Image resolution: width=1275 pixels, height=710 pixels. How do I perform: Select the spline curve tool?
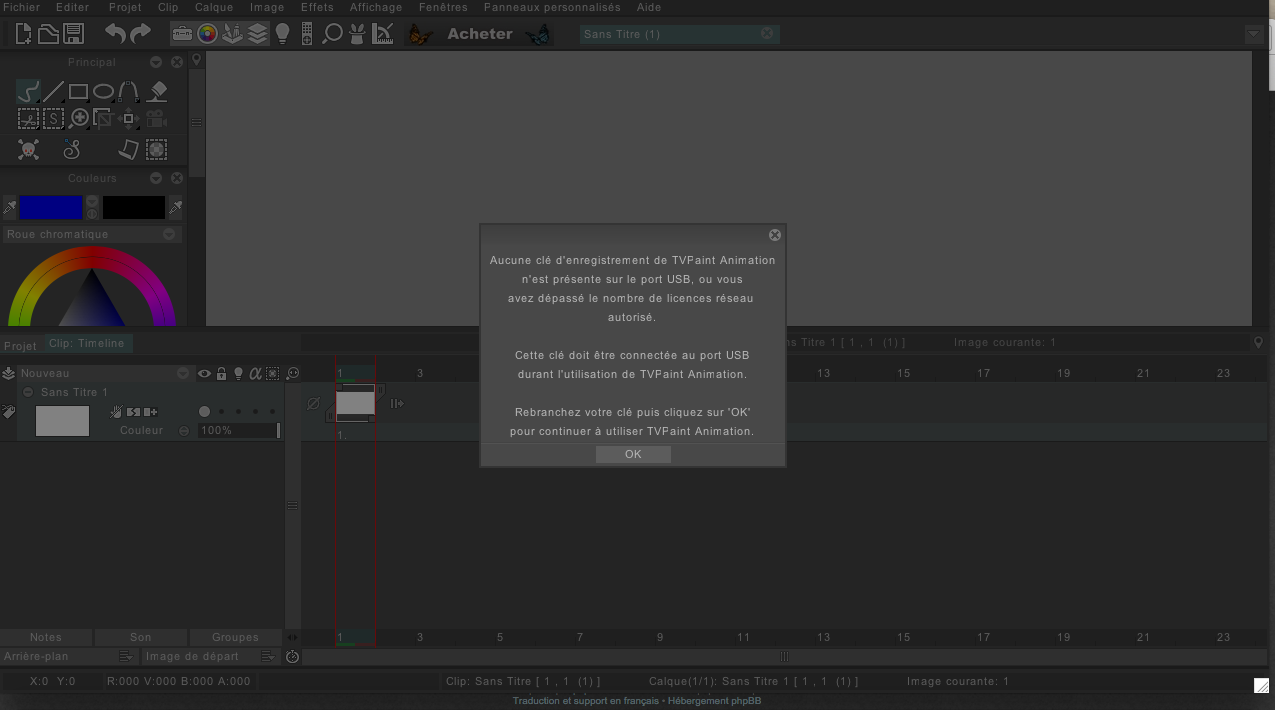(129, 92)
